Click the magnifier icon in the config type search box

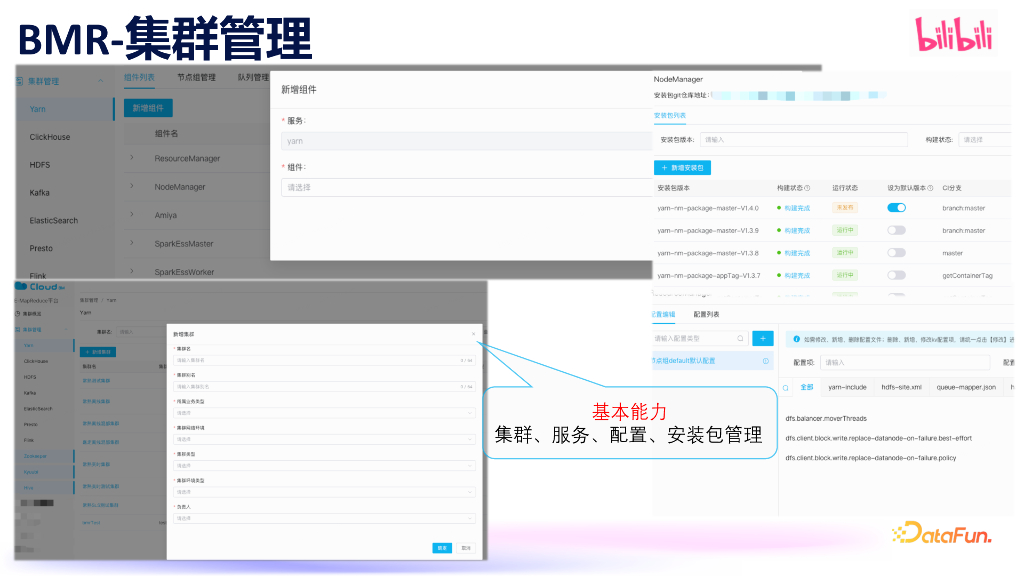(x=740, y=338)
